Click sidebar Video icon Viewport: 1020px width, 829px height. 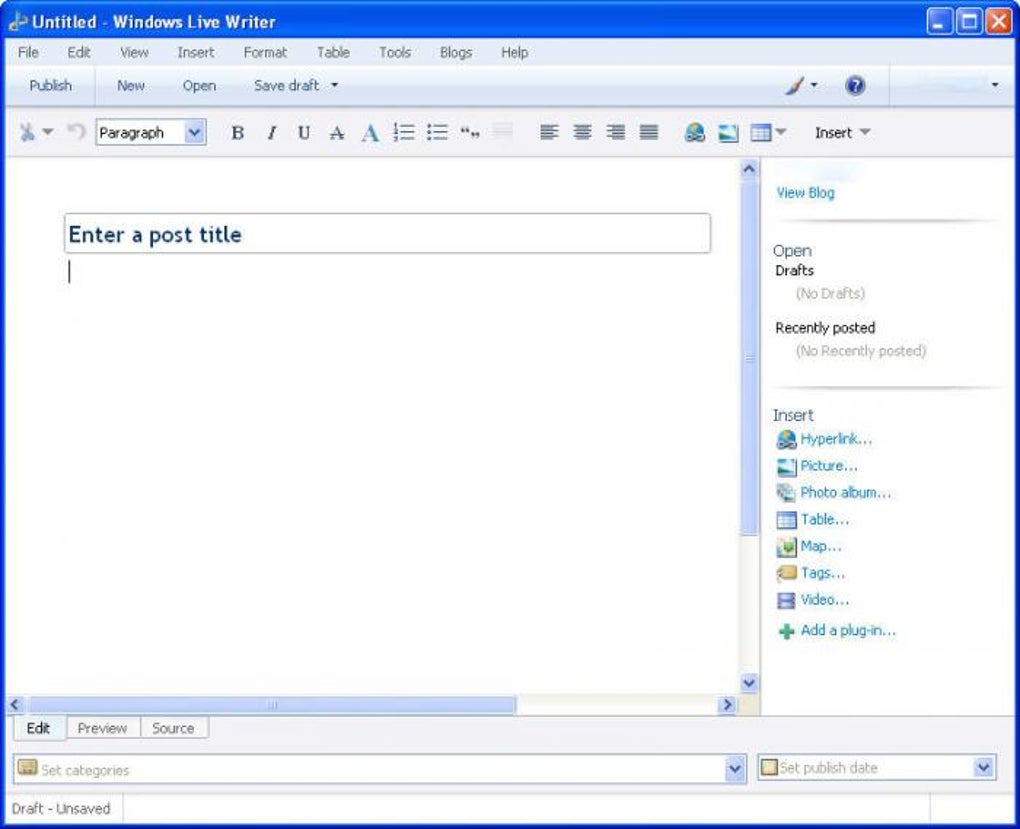(x=786, y=600)
